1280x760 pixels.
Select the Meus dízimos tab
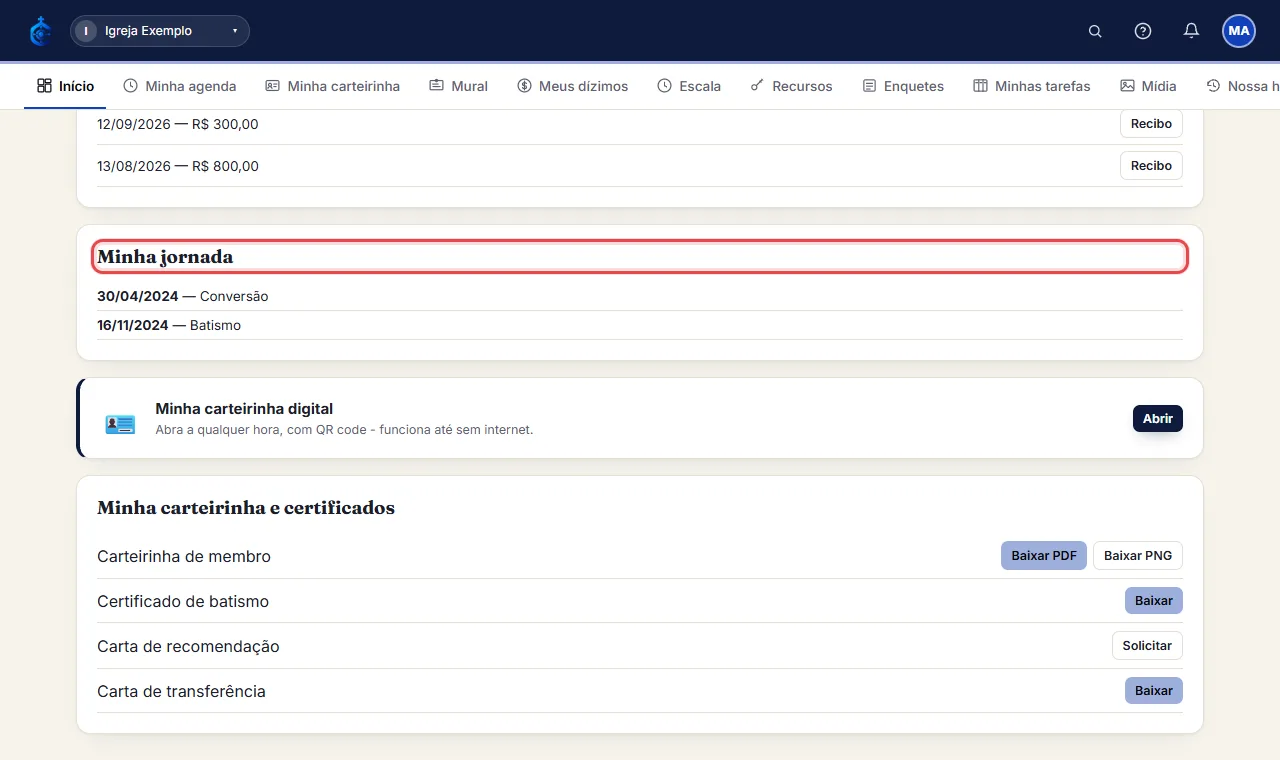click(572, 86)
